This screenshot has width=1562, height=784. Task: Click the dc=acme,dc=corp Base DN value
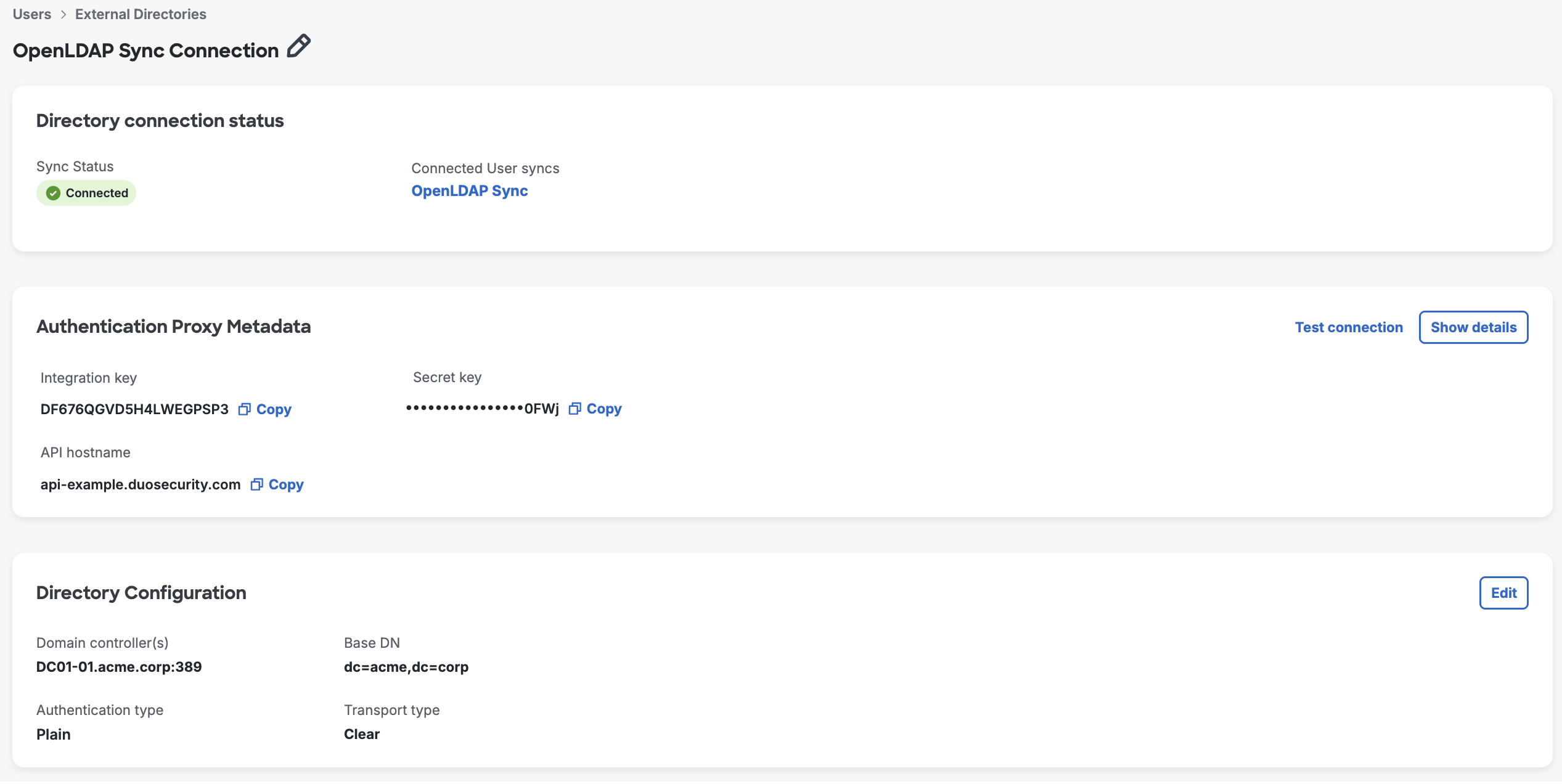[406, 667]
